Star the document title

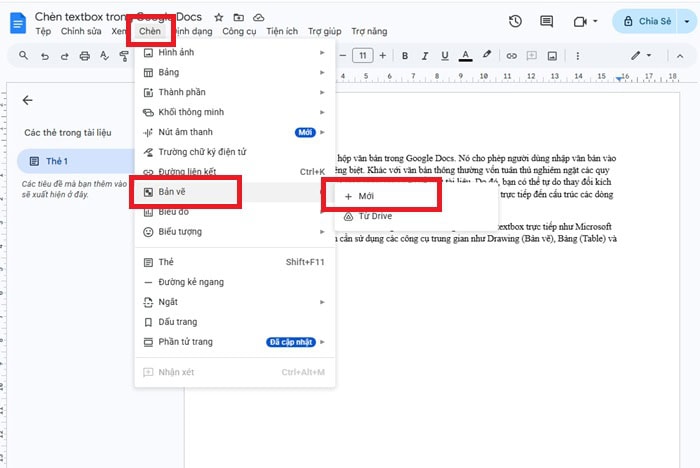click(219, 17)
